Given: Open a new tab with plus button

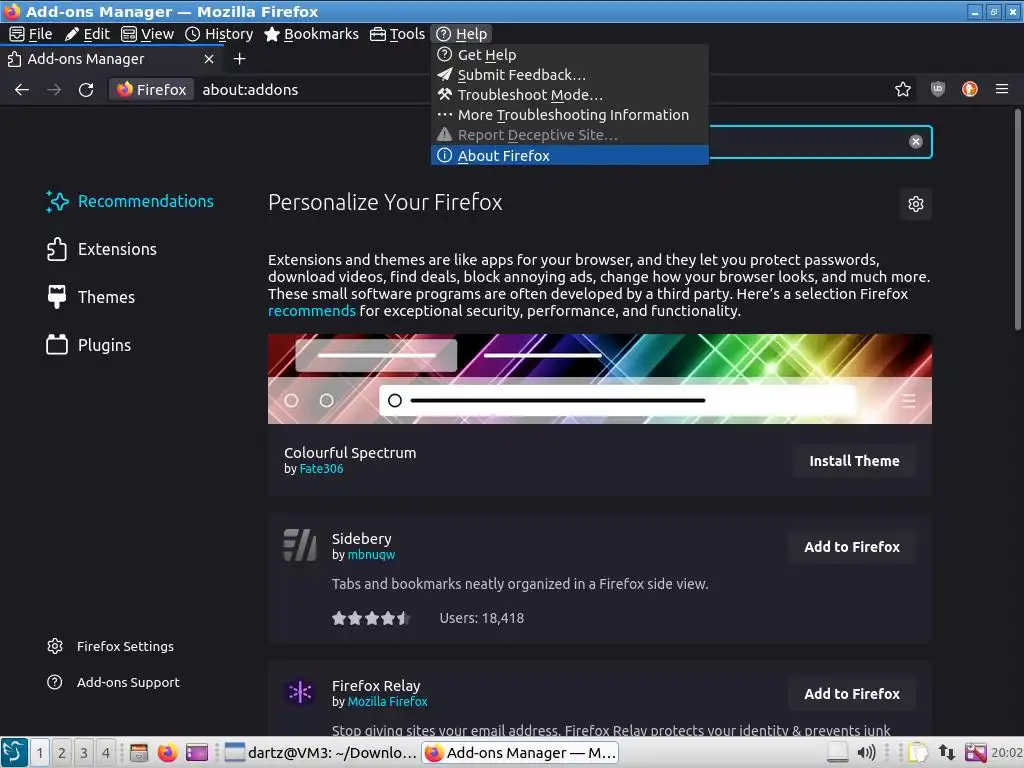Looking at the screenshot, I should 240,59.
